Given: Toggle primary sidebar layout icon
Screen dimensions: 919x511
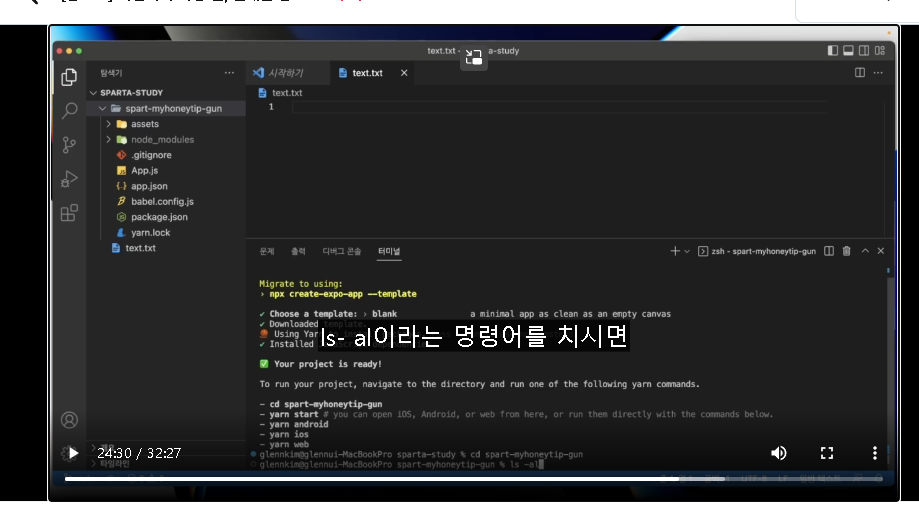Looking at the screenshot, I should tap(832, 50).
